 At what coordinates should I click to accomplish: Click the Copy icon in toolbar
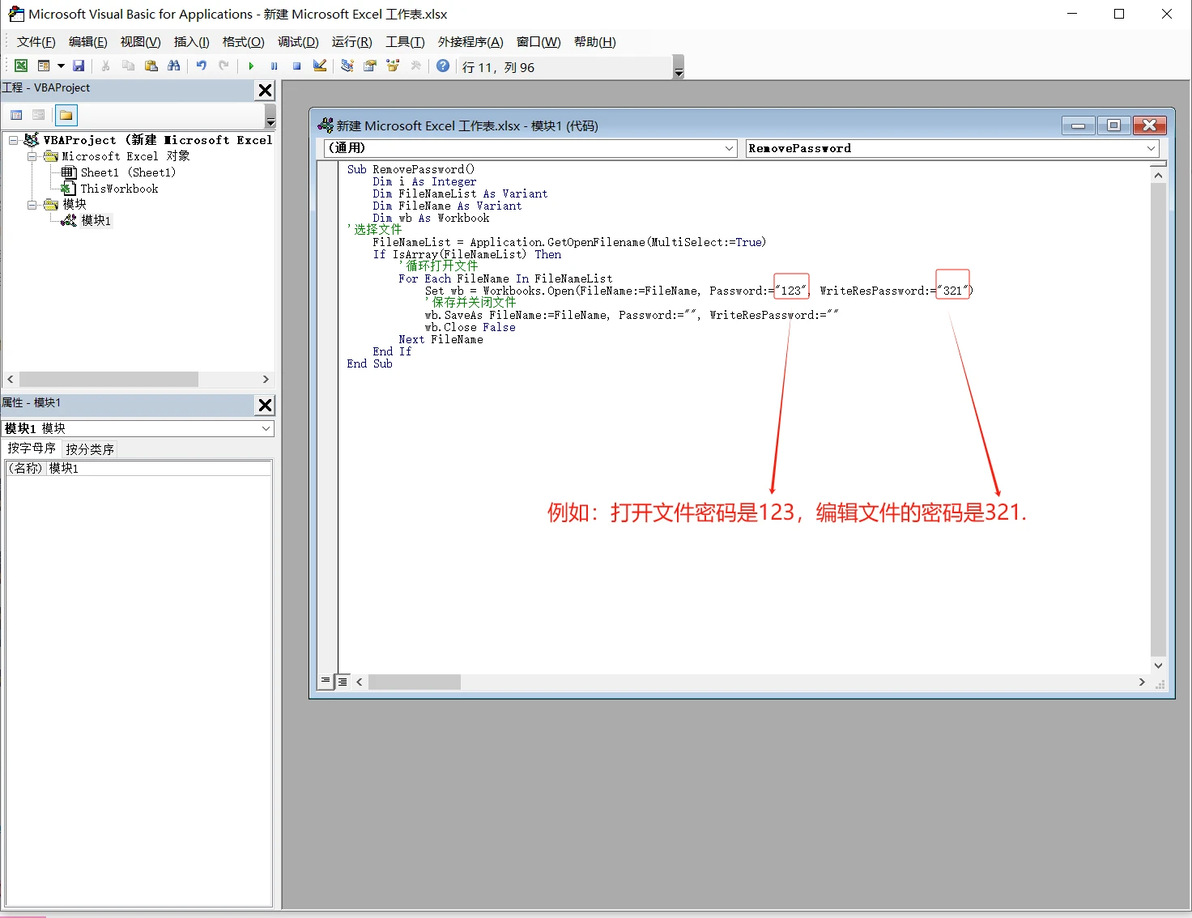[x=128, y=66]
